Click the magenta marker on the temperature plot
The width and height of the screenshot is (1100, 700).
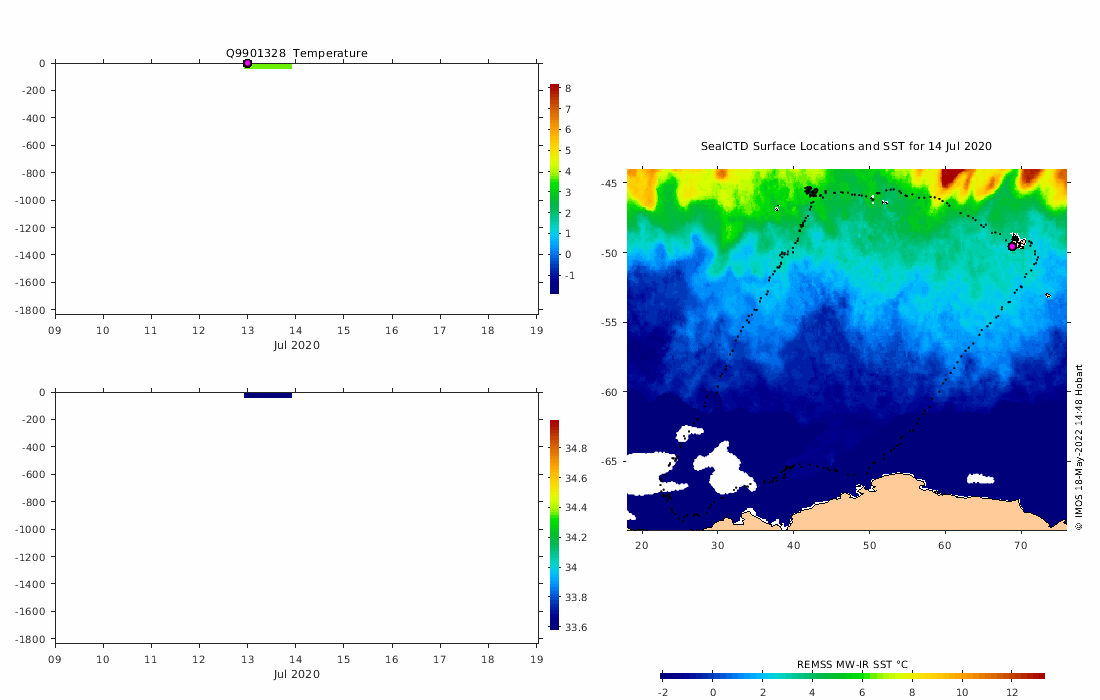(x=247, y=63)
